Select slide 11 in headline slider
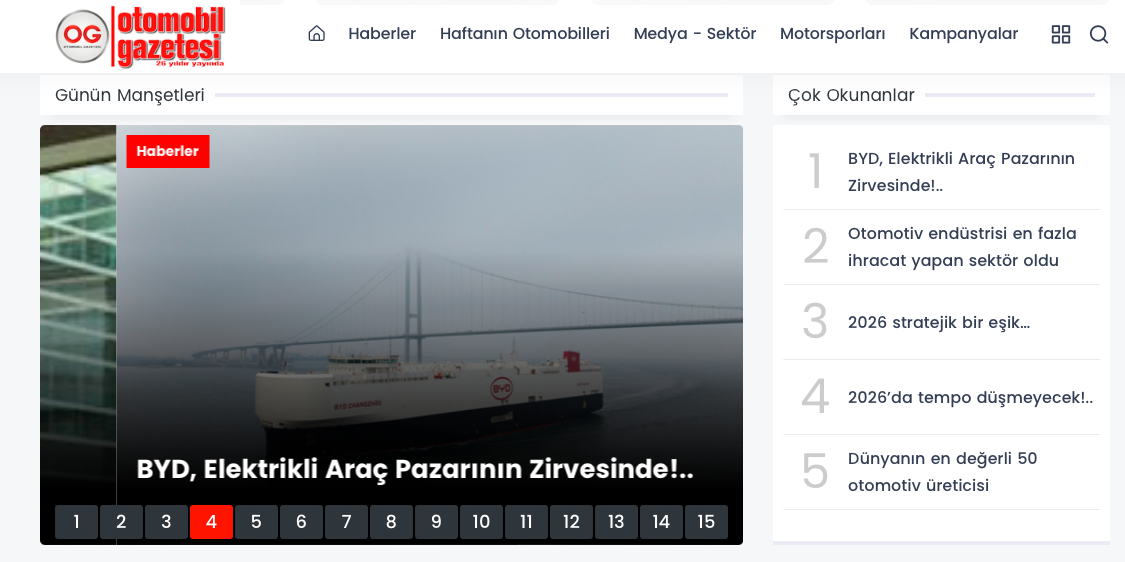The image size is (1125, 562). [527, 522]
